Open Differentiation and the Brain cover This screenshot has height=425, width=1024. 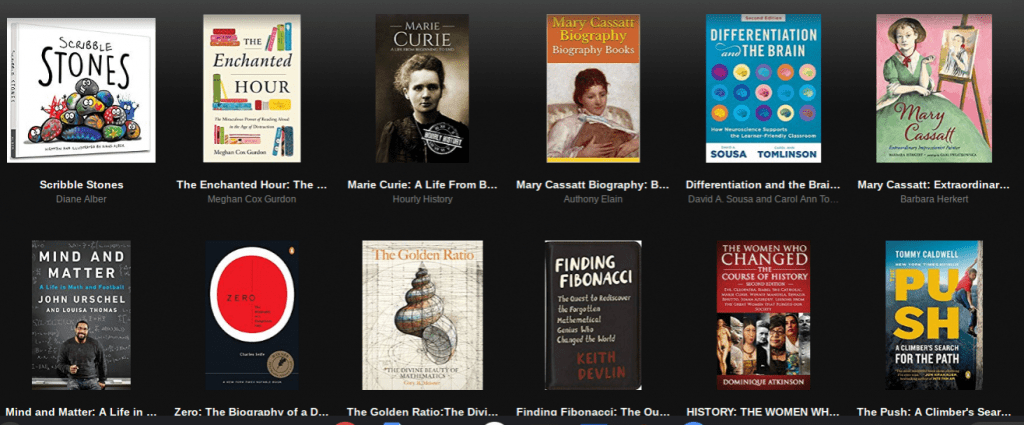point(763,88)
